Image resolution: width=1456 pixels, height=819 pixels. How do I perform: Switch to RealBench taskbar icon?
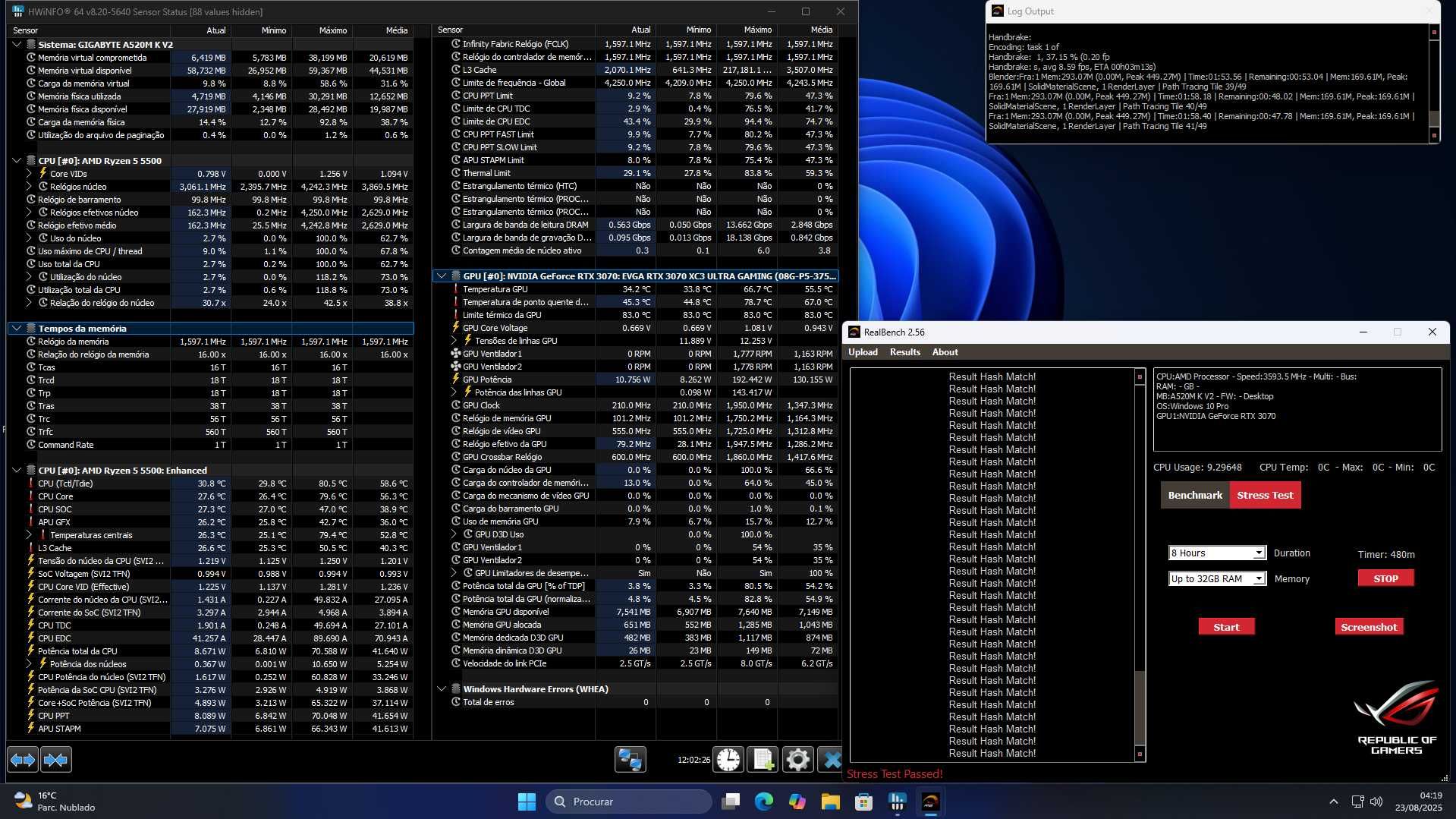coord(931,802)
